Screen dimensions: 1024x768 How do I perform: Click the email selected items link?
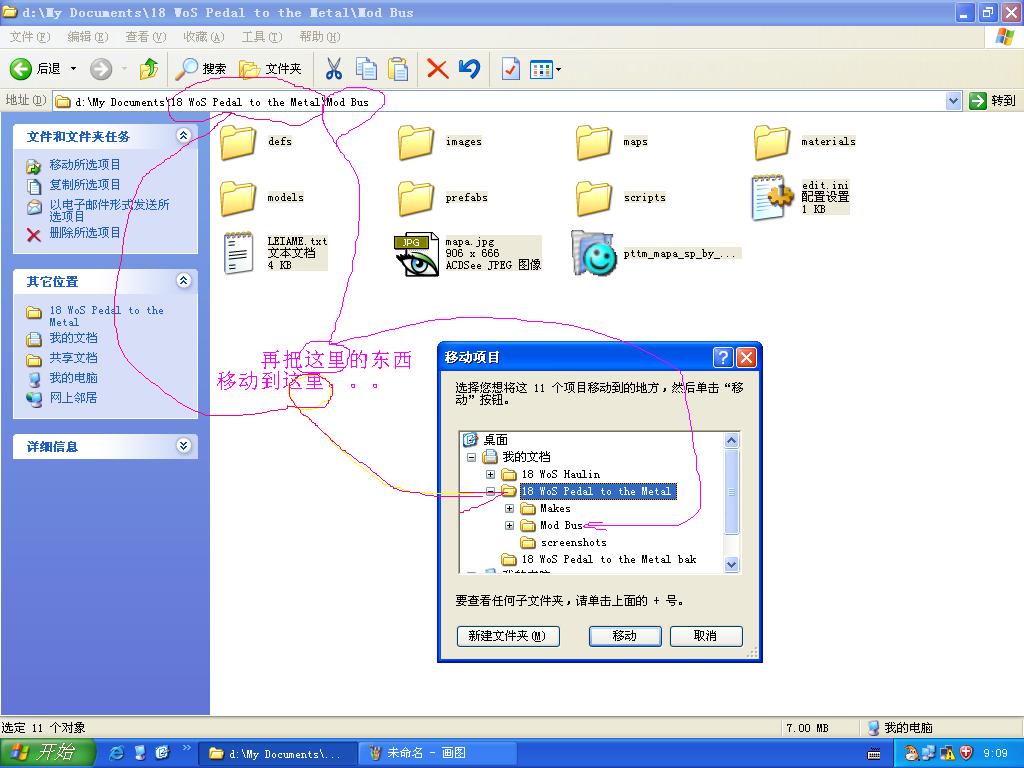click(x=109, y=210)
